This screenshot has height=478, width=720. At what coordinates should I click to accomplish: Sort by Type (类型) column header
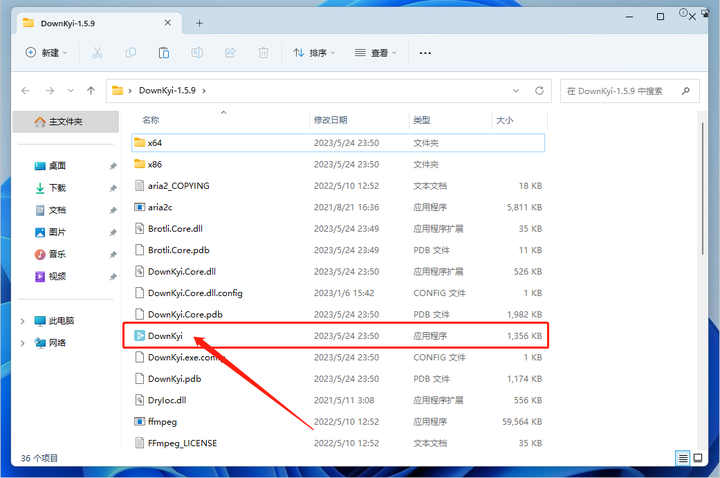[422, 120]
